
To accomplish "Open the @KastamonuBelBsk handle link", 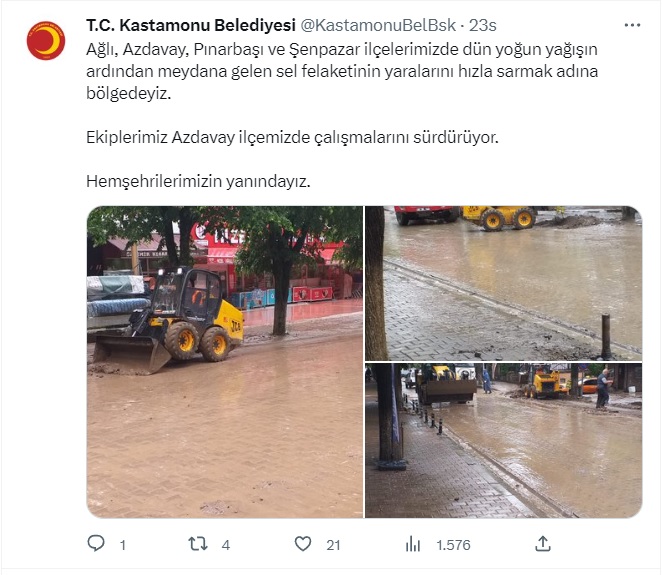I will (x=378, y=25).
